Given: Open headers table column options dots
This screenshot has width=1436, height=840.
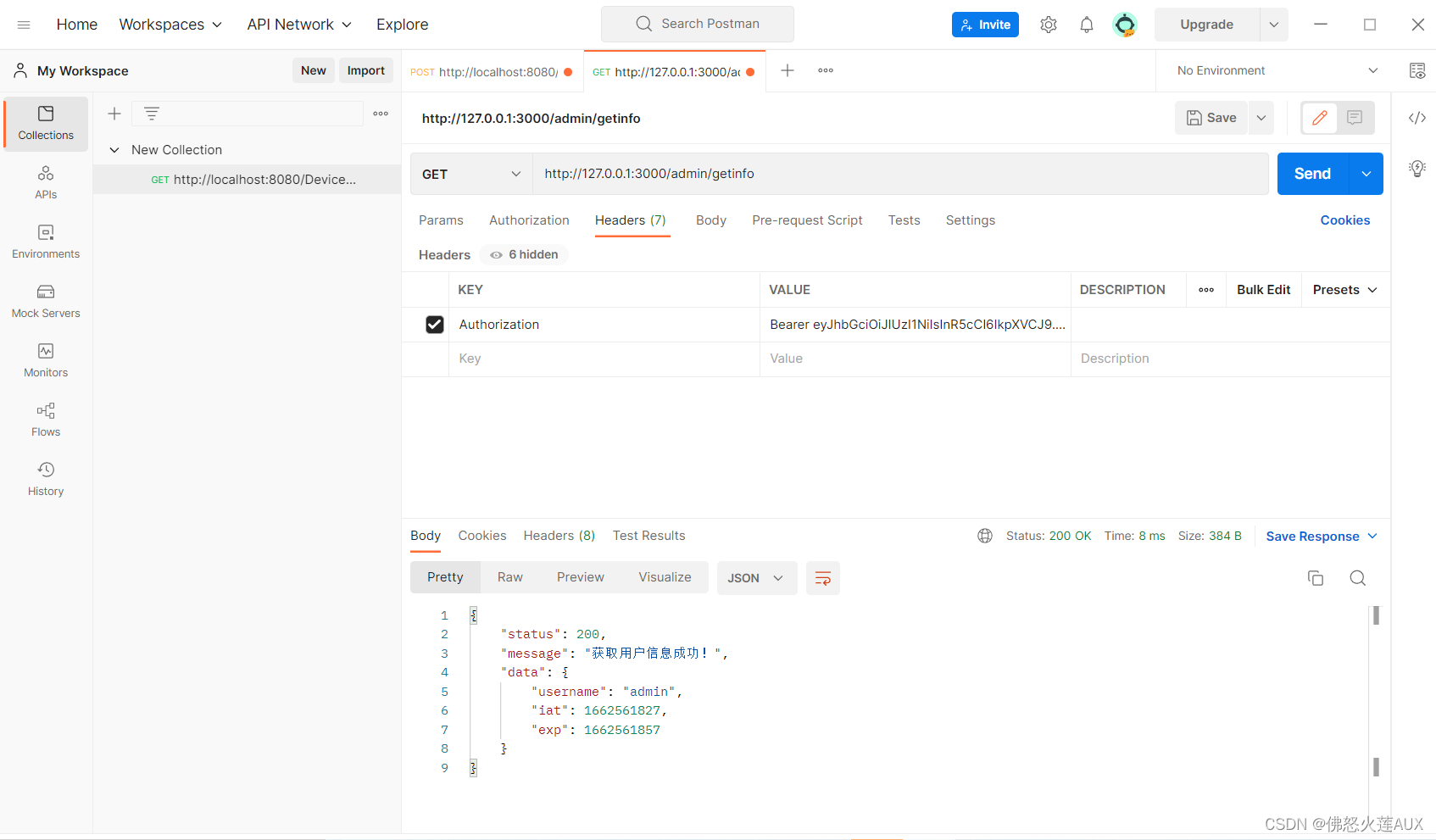Looking at the screenshot, I should 1206,290.
